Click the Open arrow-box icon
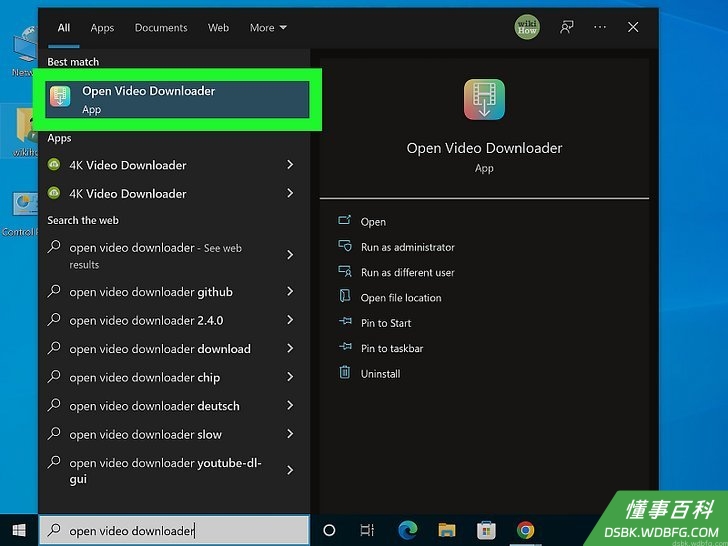Image resolution: width=728 pixels, height=546 pixels. coord(344,220)
